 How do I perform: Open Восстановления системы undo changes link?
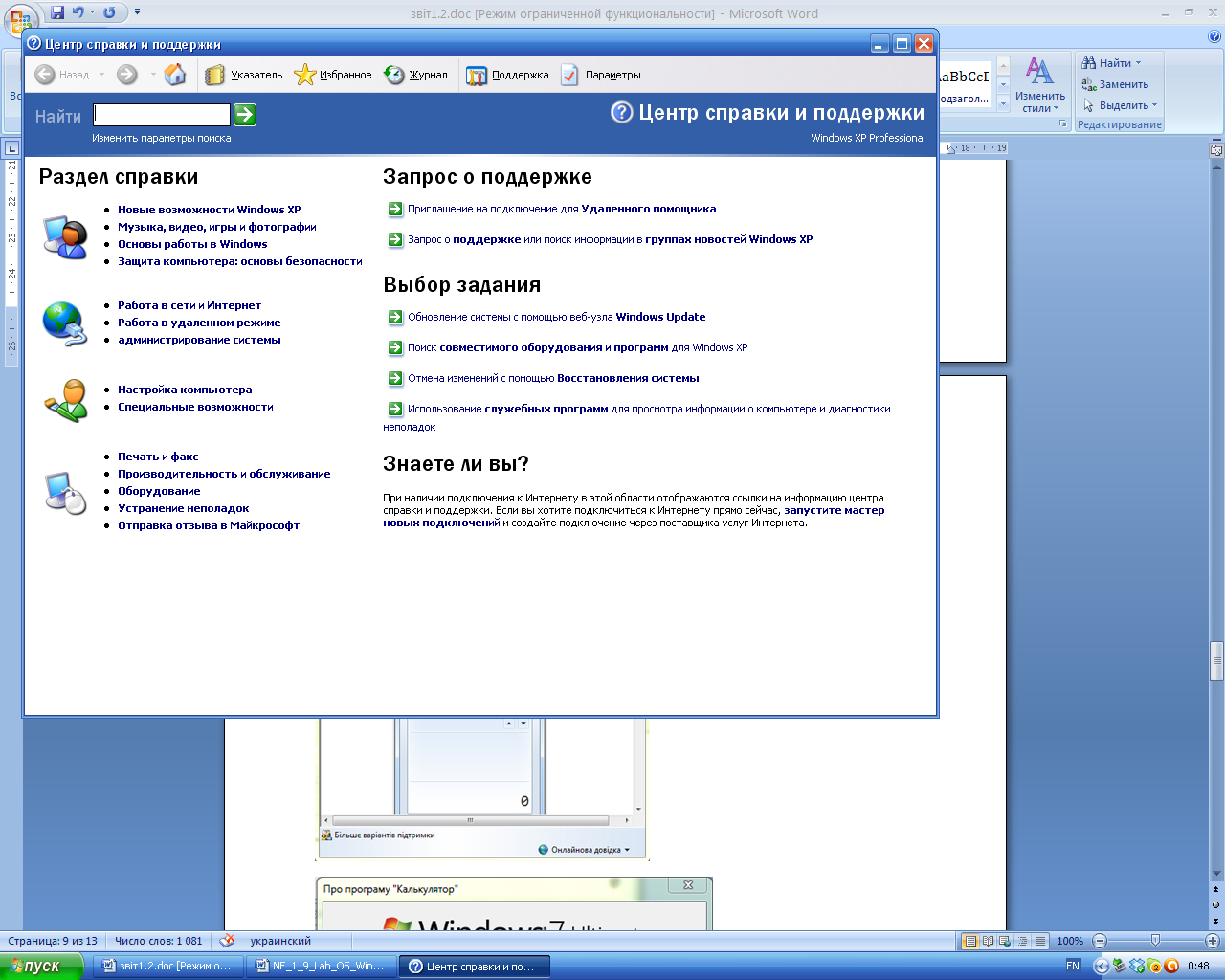click(x=628, y=378)
